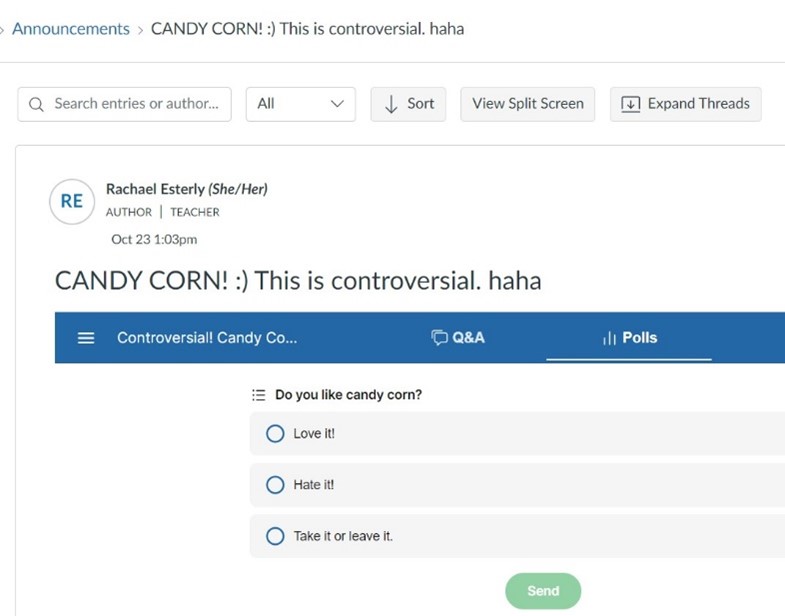Click the Q&A speech bubble icon
This screenshot has height=616, width=785.
tap(439, 338)
